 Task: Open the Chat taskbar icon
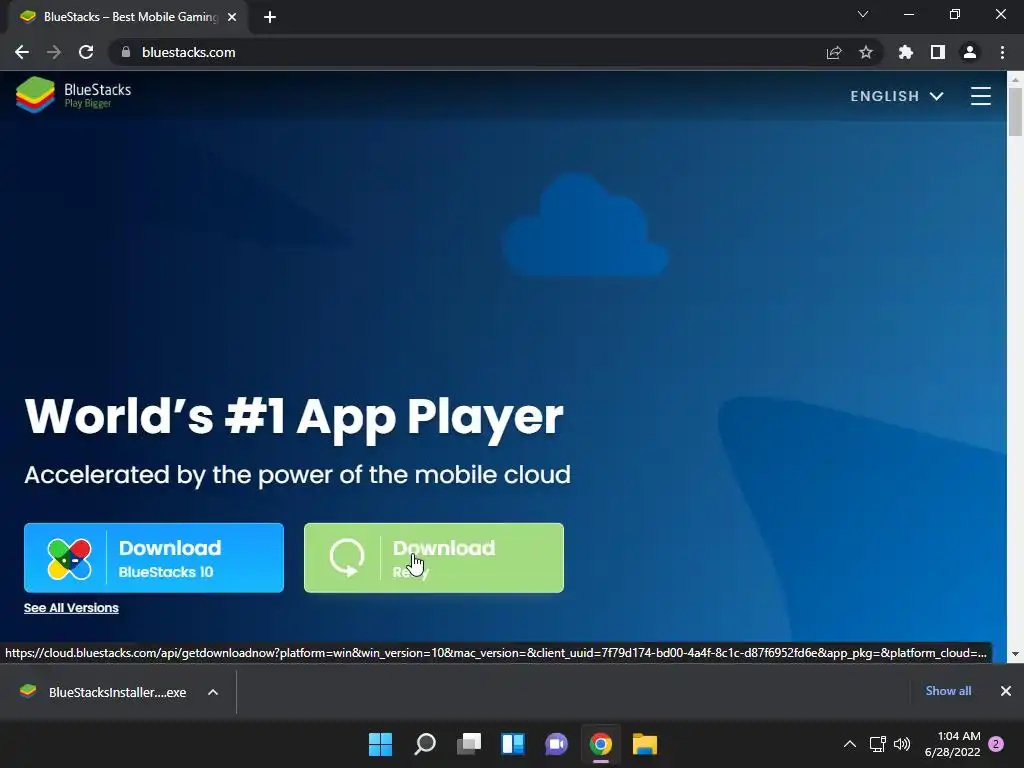(556, 744)
